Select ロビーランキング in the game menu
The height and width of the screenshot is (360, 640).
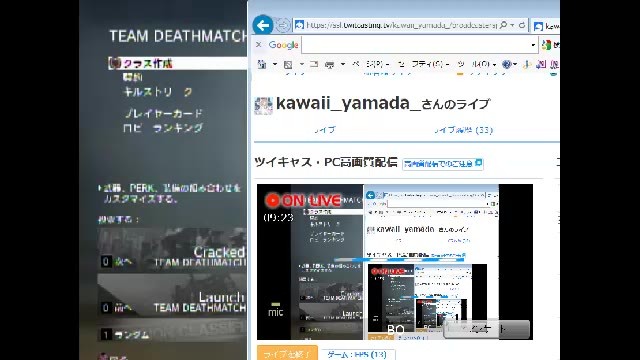click(163, 128)
